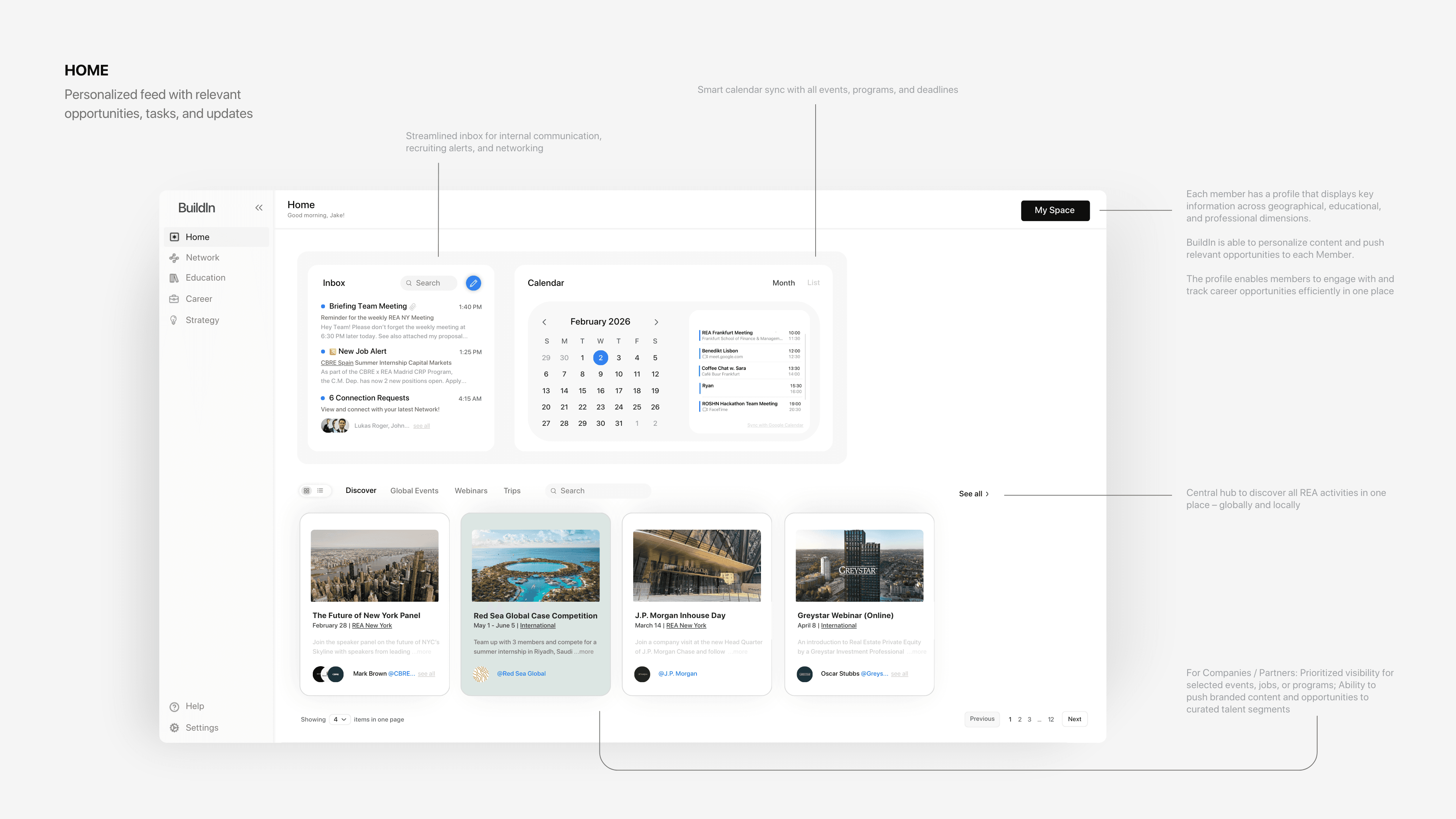This screenshot has width=1456, height=819.
Task: Open Network from the sidebar icon
Action: click(174, 258)
